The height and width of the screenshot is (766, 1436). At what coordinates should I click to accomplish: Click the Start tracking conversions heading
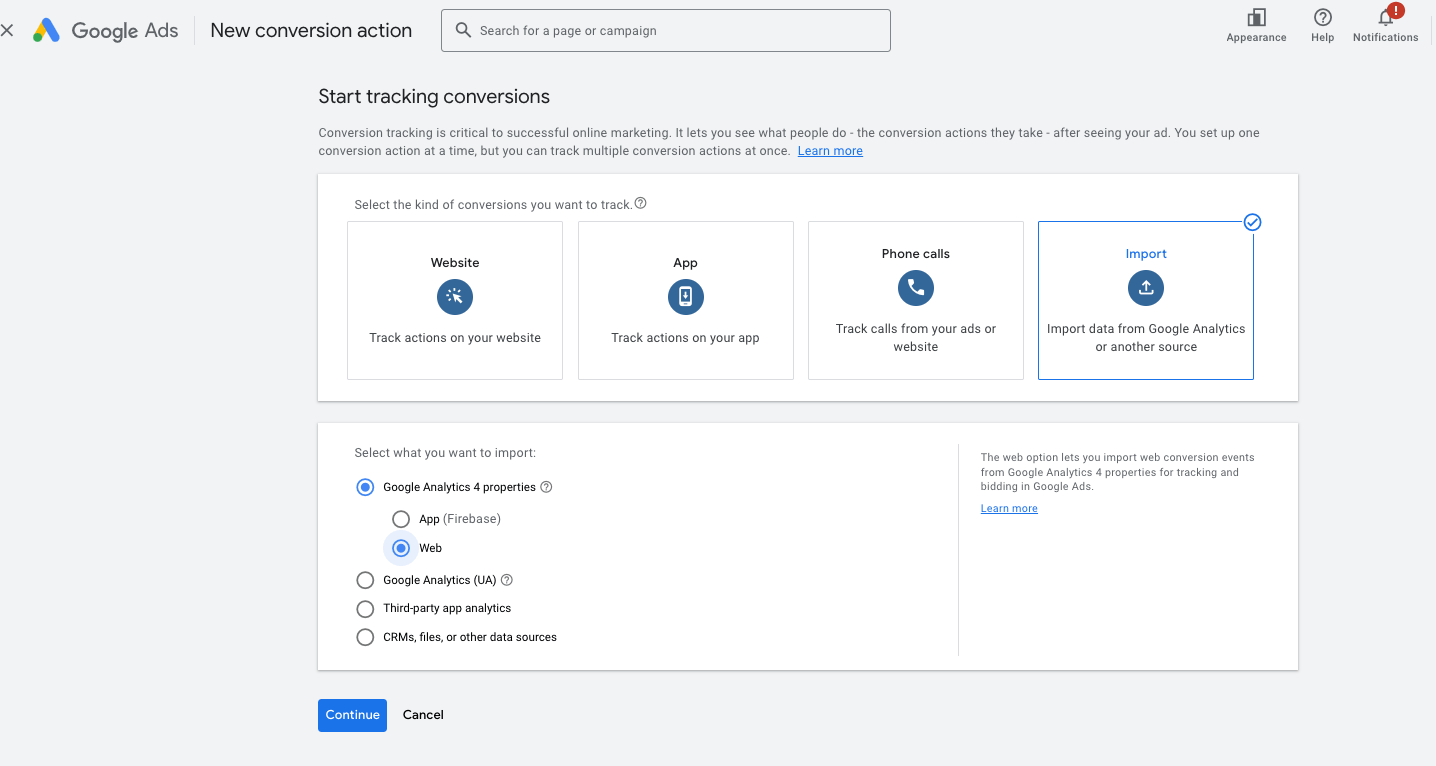click(434, 97)
